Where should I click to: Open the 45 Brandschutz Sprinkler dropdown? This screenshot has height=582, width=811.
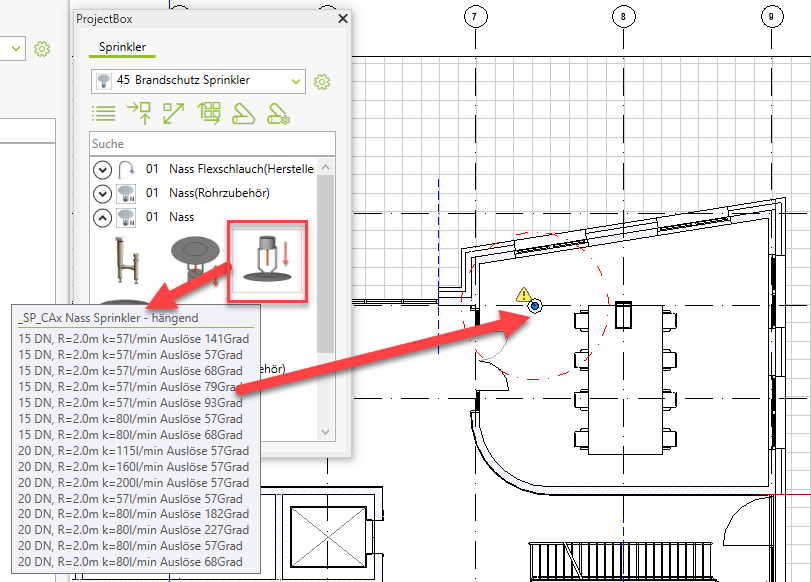pos(198,80)
